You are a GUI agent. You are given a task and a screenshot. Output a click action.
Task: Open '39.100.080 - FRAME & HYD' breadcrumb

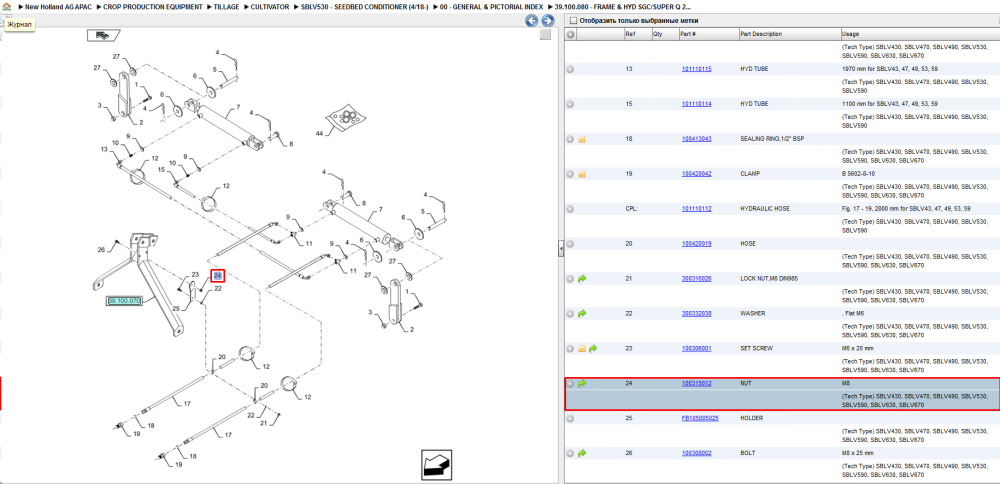click(622, 6)
